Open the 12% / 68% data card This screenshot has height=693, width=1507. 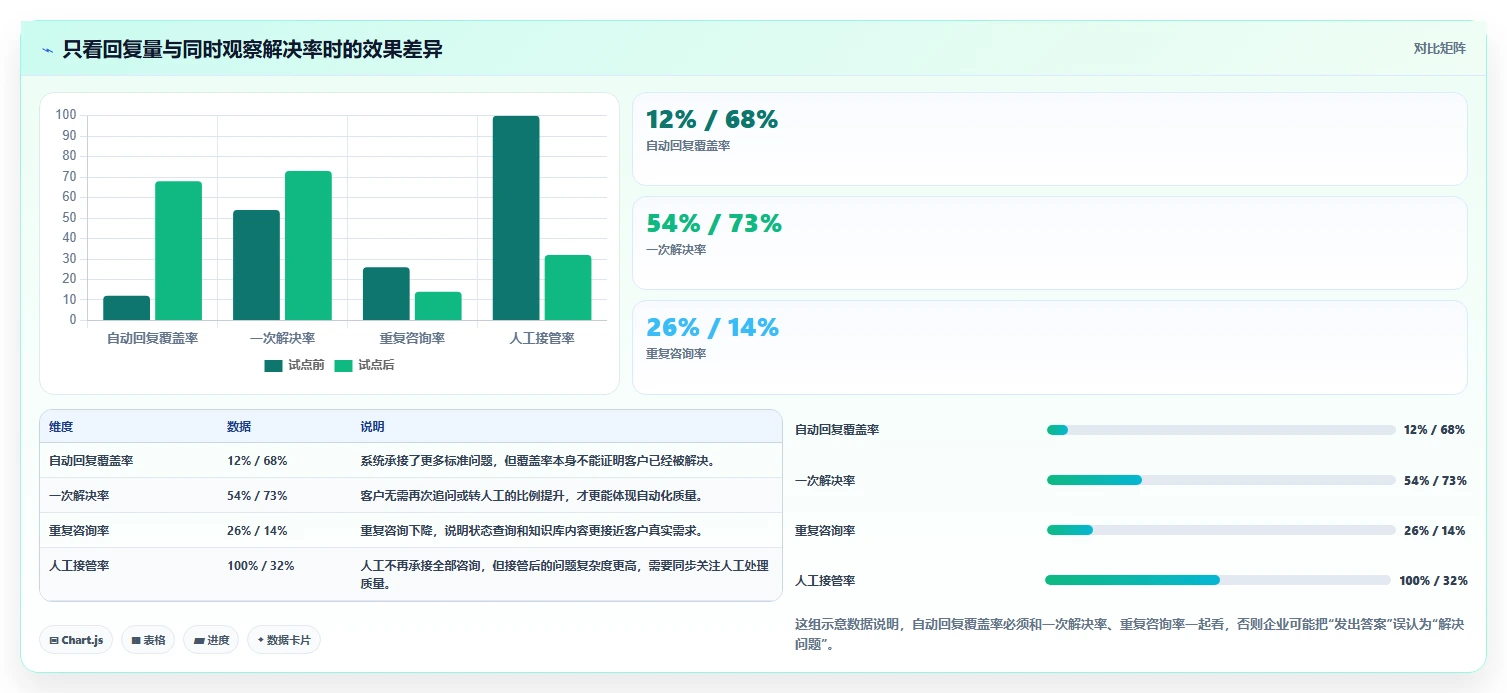[1050, 139]
